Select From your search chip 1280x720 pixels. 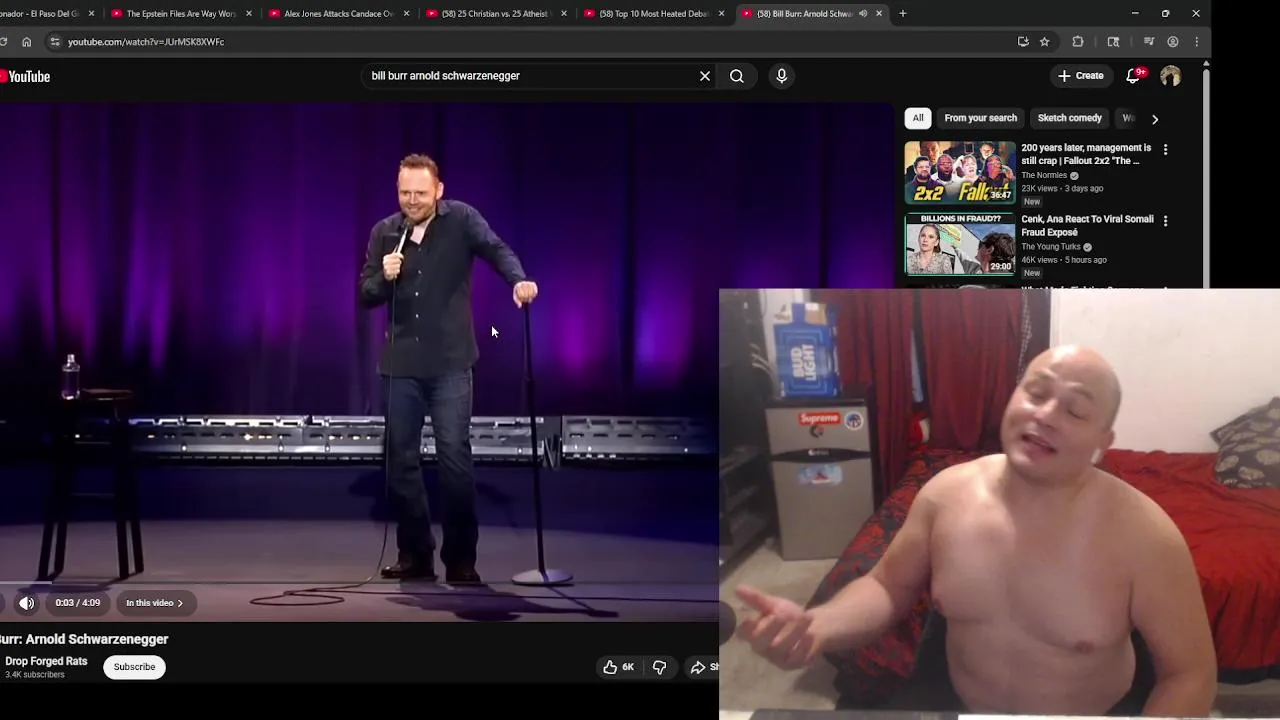(x=981, y=118)
